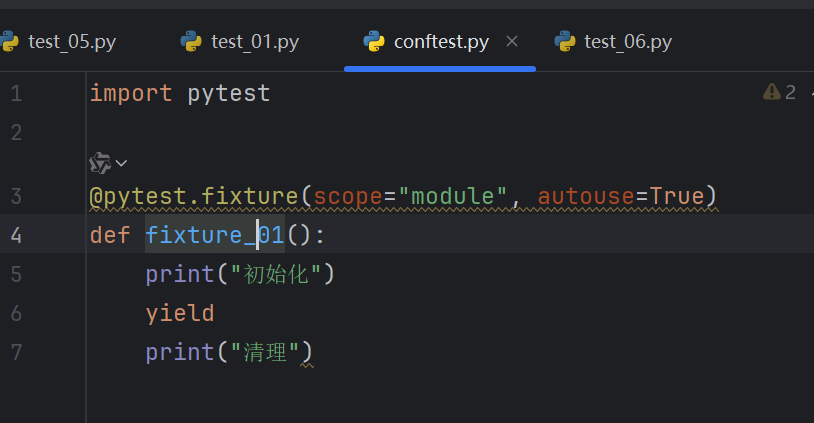
Task: Click the Python icon on test_01.py tab
Action: point(191,42)
